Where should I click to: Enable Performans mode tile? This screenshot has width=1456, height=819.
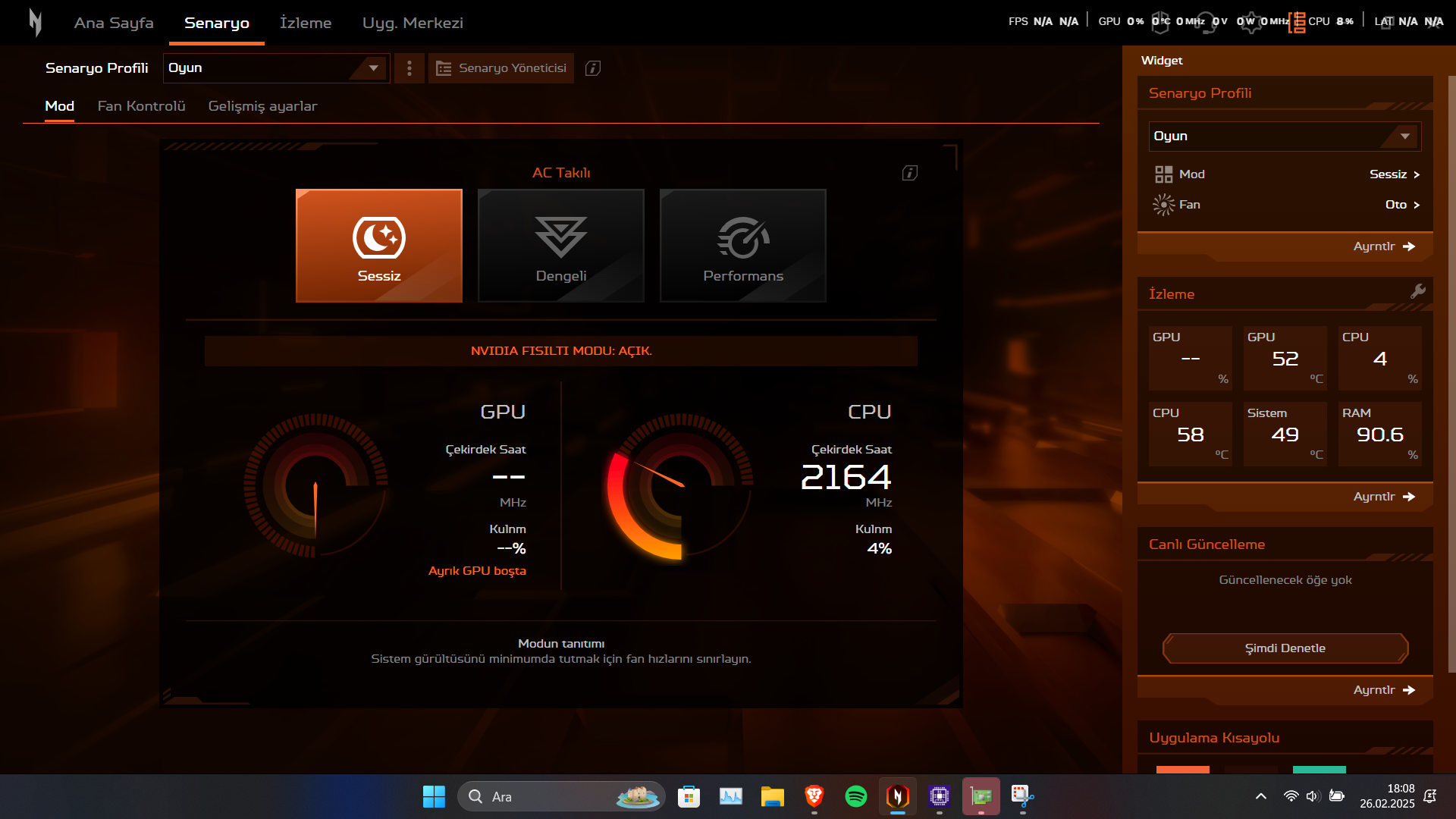pyautogui.click(x=743, y=246)
